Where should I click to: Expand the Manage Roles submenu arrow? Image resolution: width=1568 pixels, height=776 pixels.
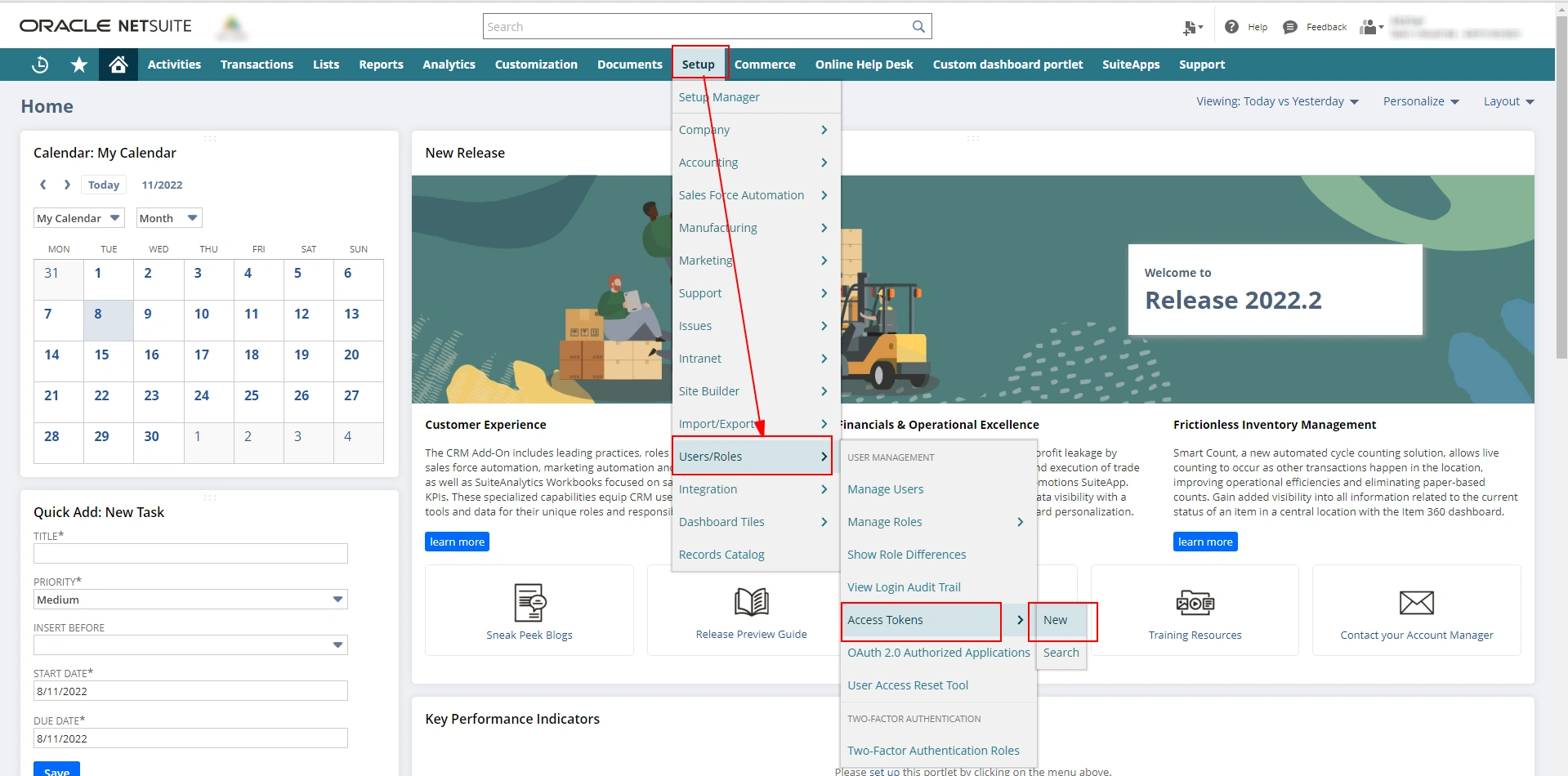tap(1020, 522)
